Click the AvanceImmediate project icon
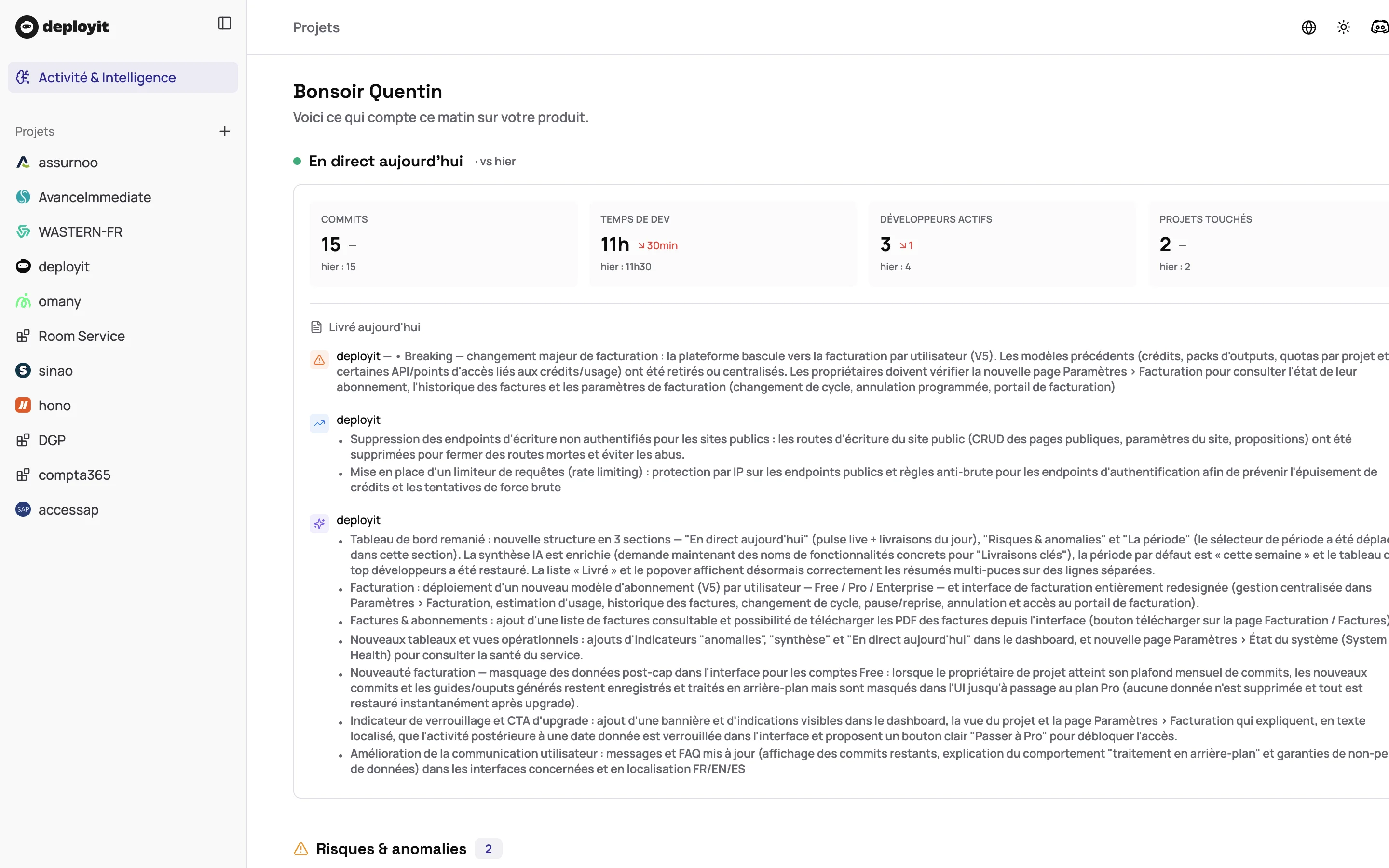Image resolution: width=1389 pixels, height=868 pixels. pyautogui.click(x=23, y=197)
